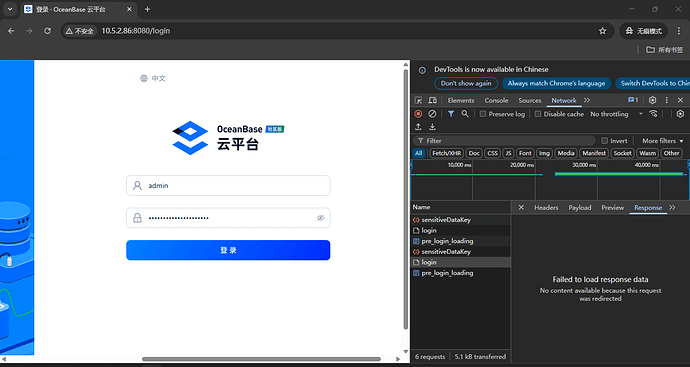The width and height of the screenshot is (690, 367).
Task: Switch to Console tab
Action: pyautogui.click(x=496, y=100)
